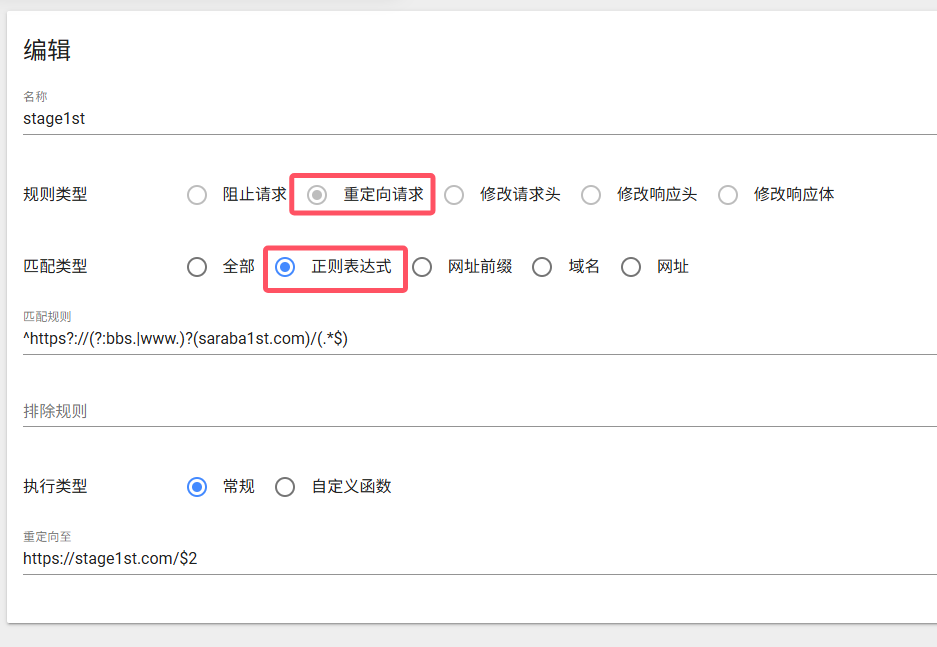The height and width of the screenshot is (647, 937).
Task: Click the 匹配规则 regex input field
Action: pos(480,339)
